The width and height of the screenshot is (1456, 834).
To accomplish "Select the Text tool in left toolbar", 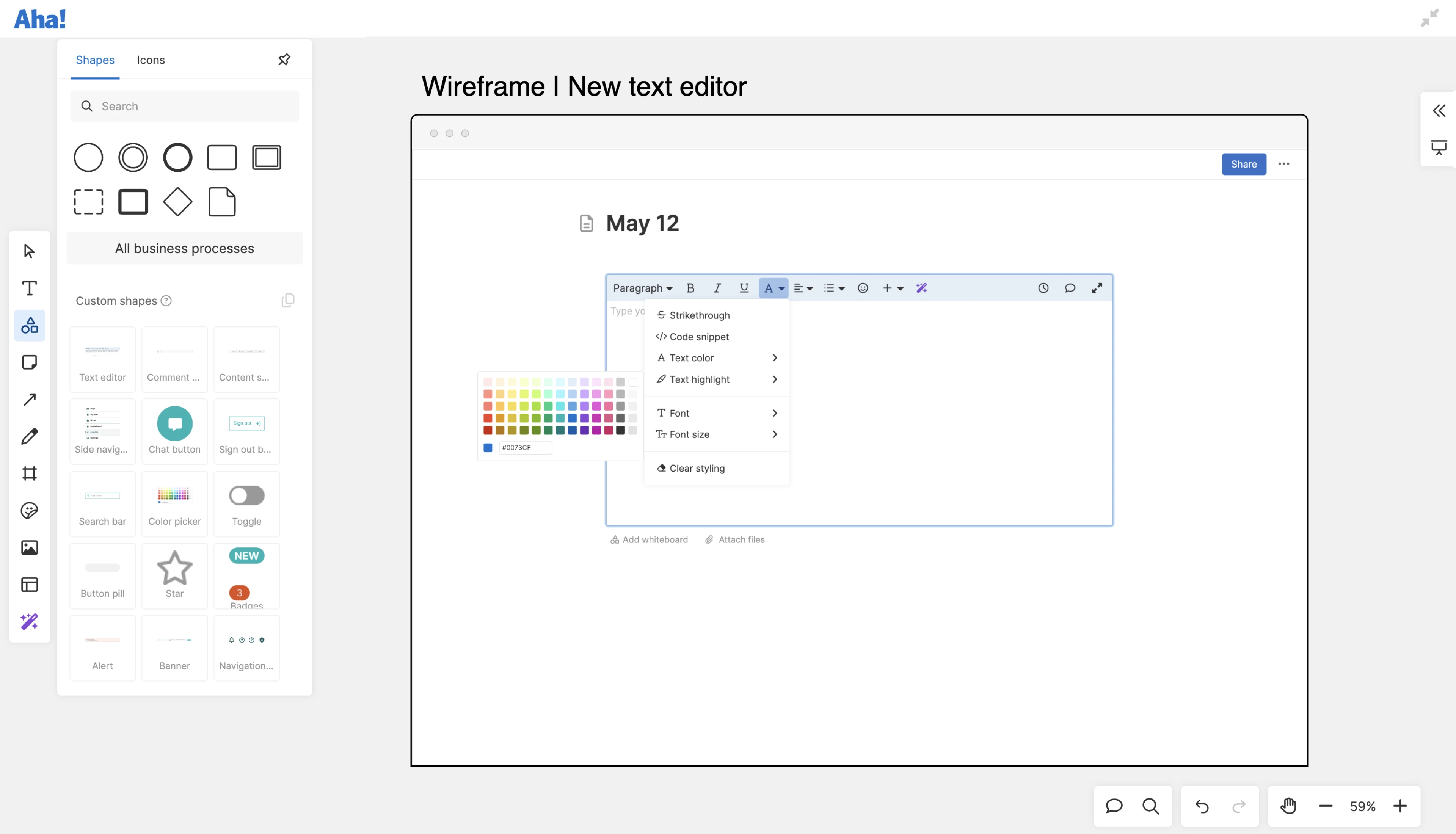I will pyautogui.click(x=29, y=288).
